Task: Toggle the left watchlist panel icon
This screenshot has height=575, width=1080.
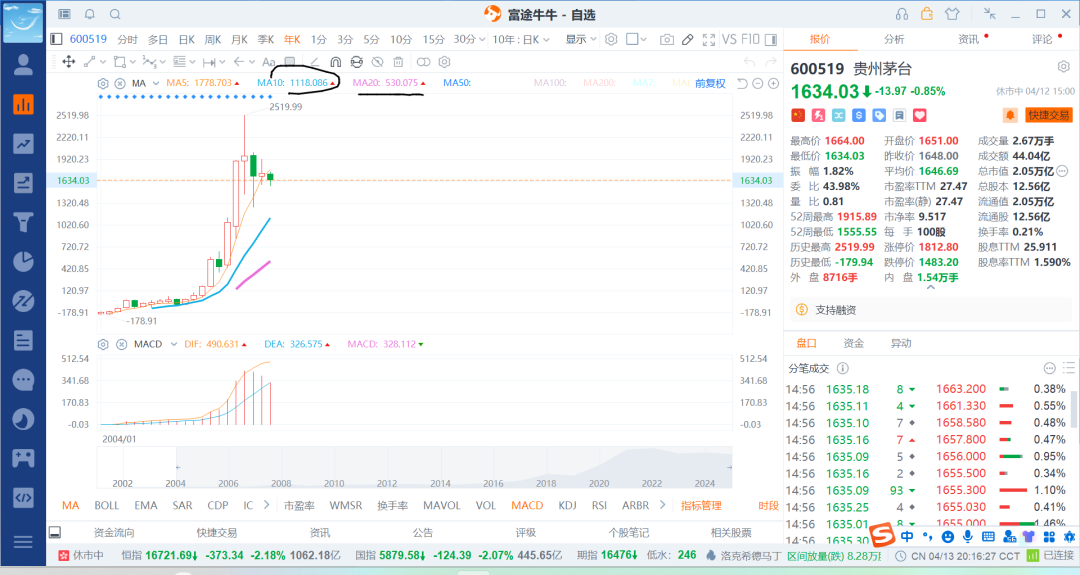Action: point(56,39)
